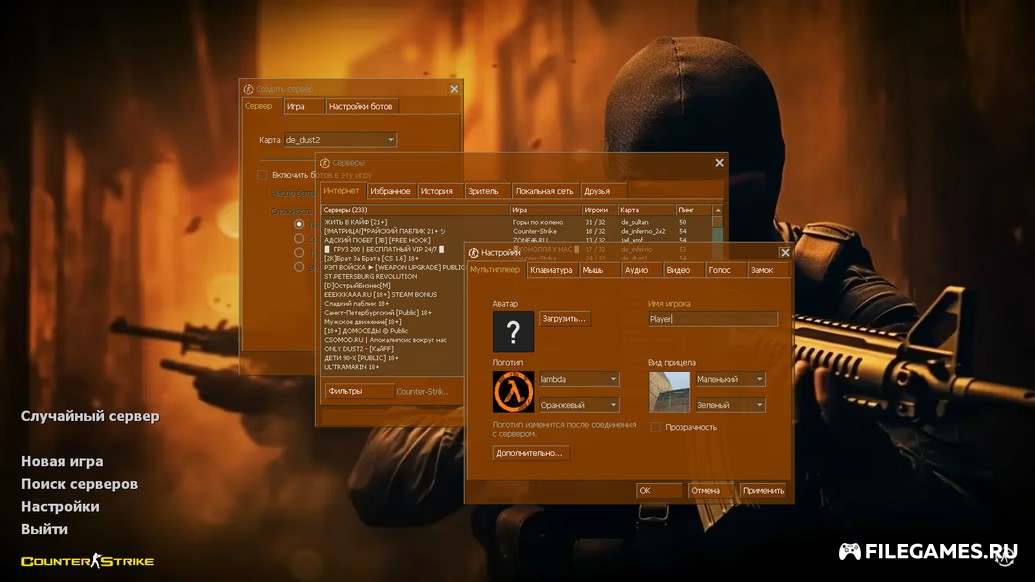Click Случайный сервер in the main menu
The width and height of the screenshot is (1035, 582).
pos(90,416)
